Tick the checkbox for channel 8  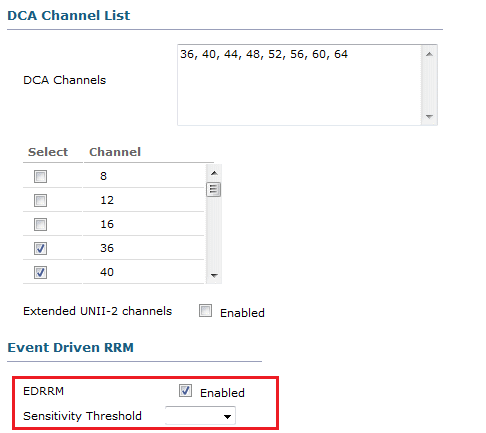click(x=40, y=176)
